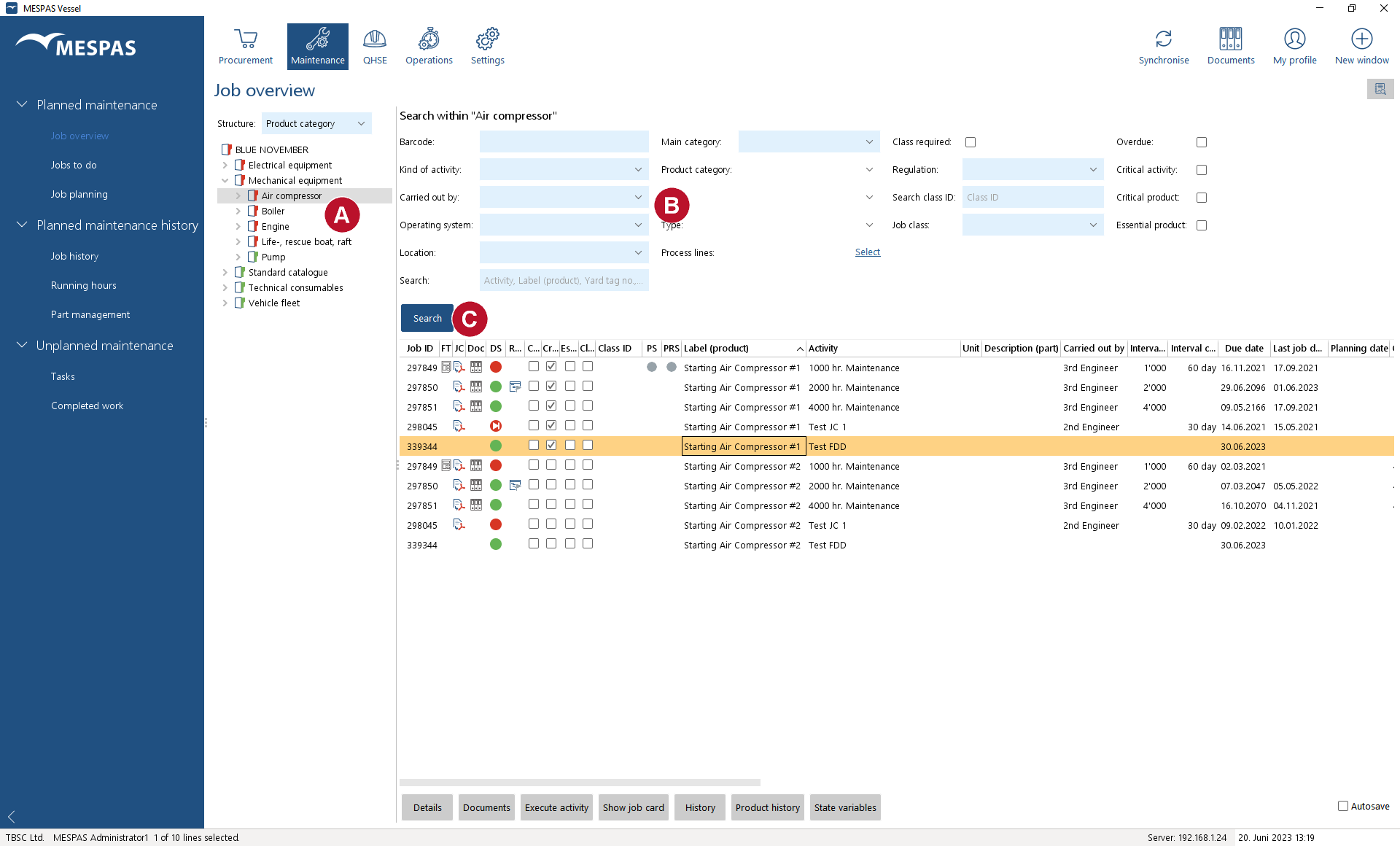Open the Job class dropdown

(1032, 225)
